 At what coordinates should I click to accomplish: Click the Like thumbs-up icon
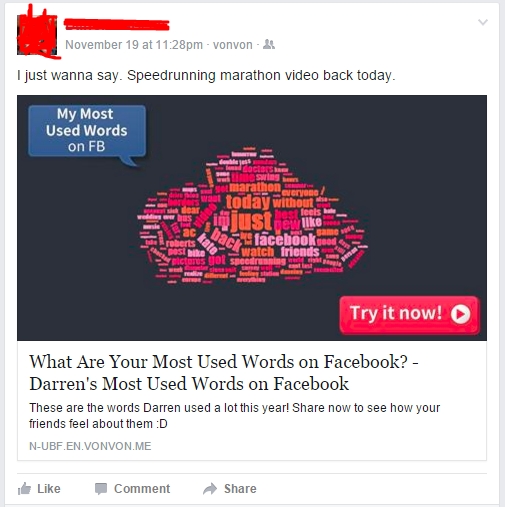click(x=24, y=489)
